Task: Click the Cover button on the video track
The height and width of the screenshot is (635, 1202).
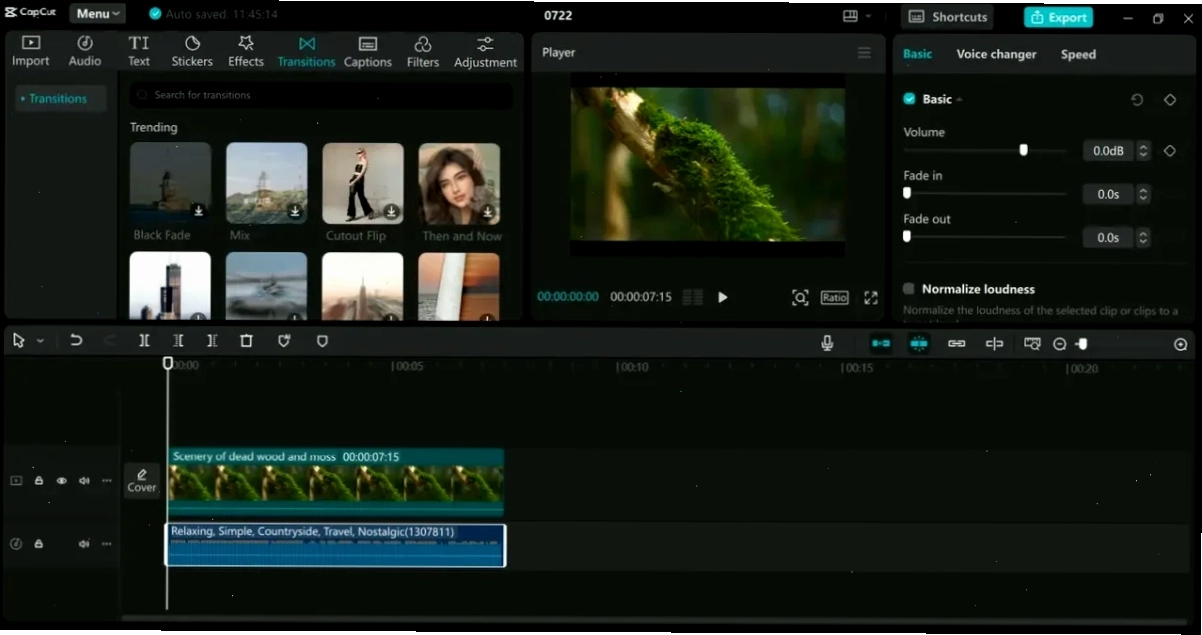Action: coord(142,481)
